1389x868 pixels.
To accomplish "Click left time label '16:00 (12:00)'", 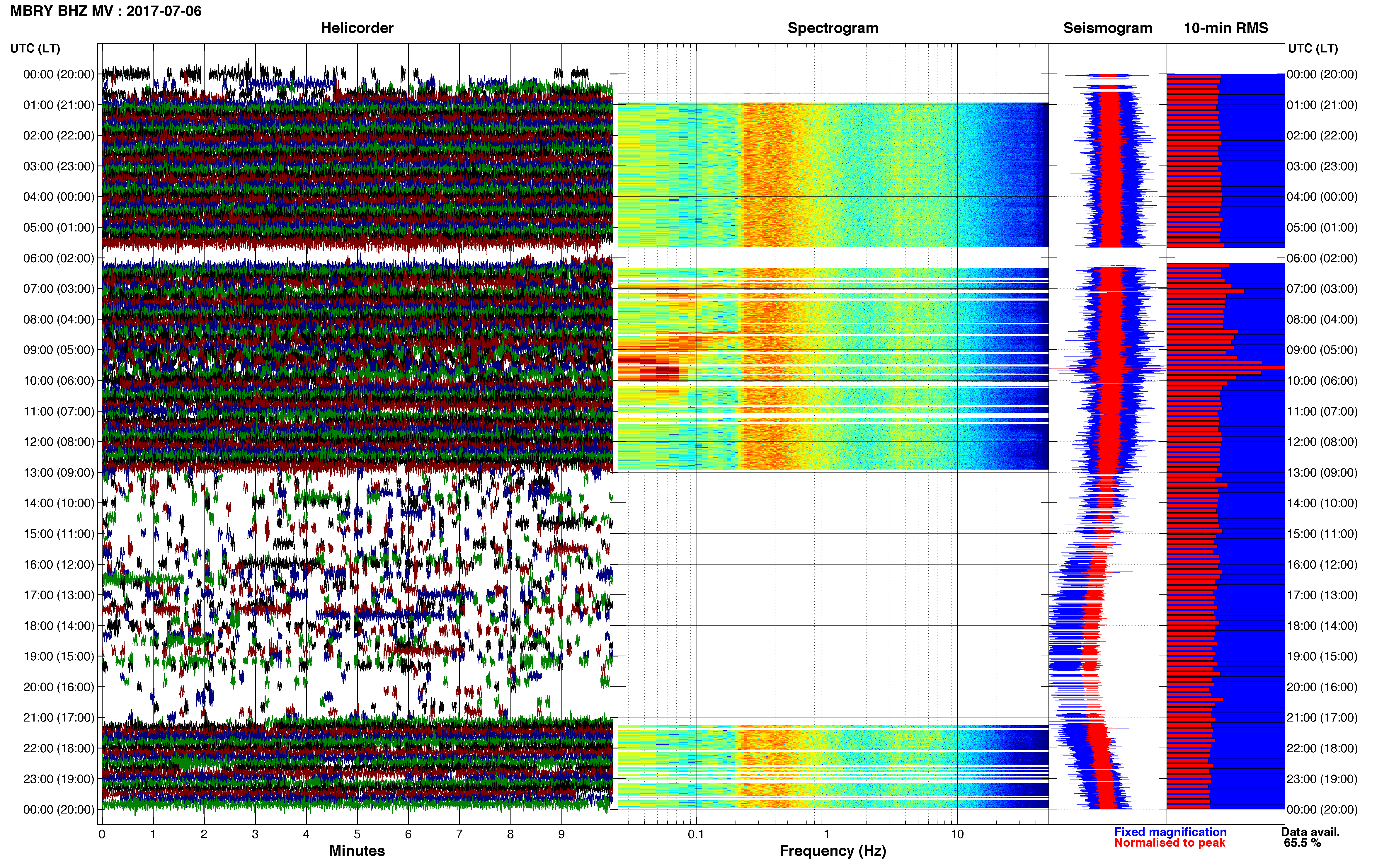I will tap(59, 564).
